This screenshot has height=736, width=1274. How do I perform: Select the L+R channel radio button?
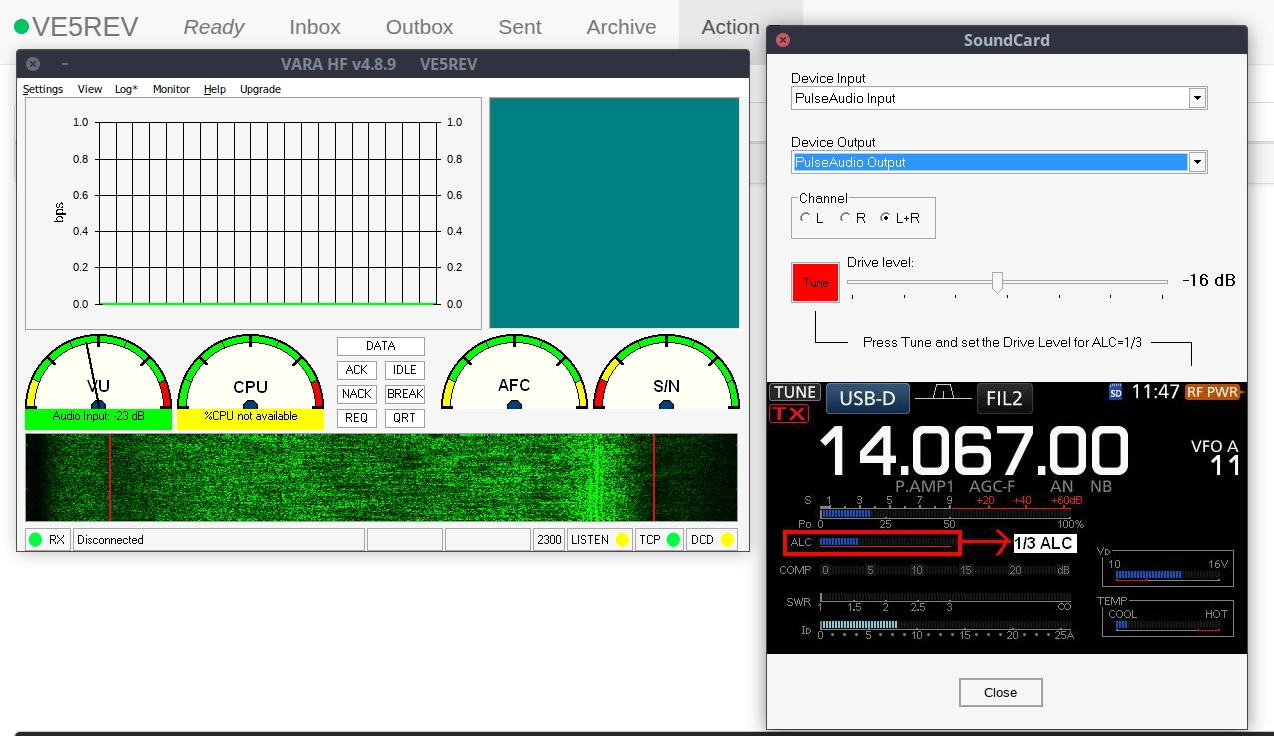885,218
